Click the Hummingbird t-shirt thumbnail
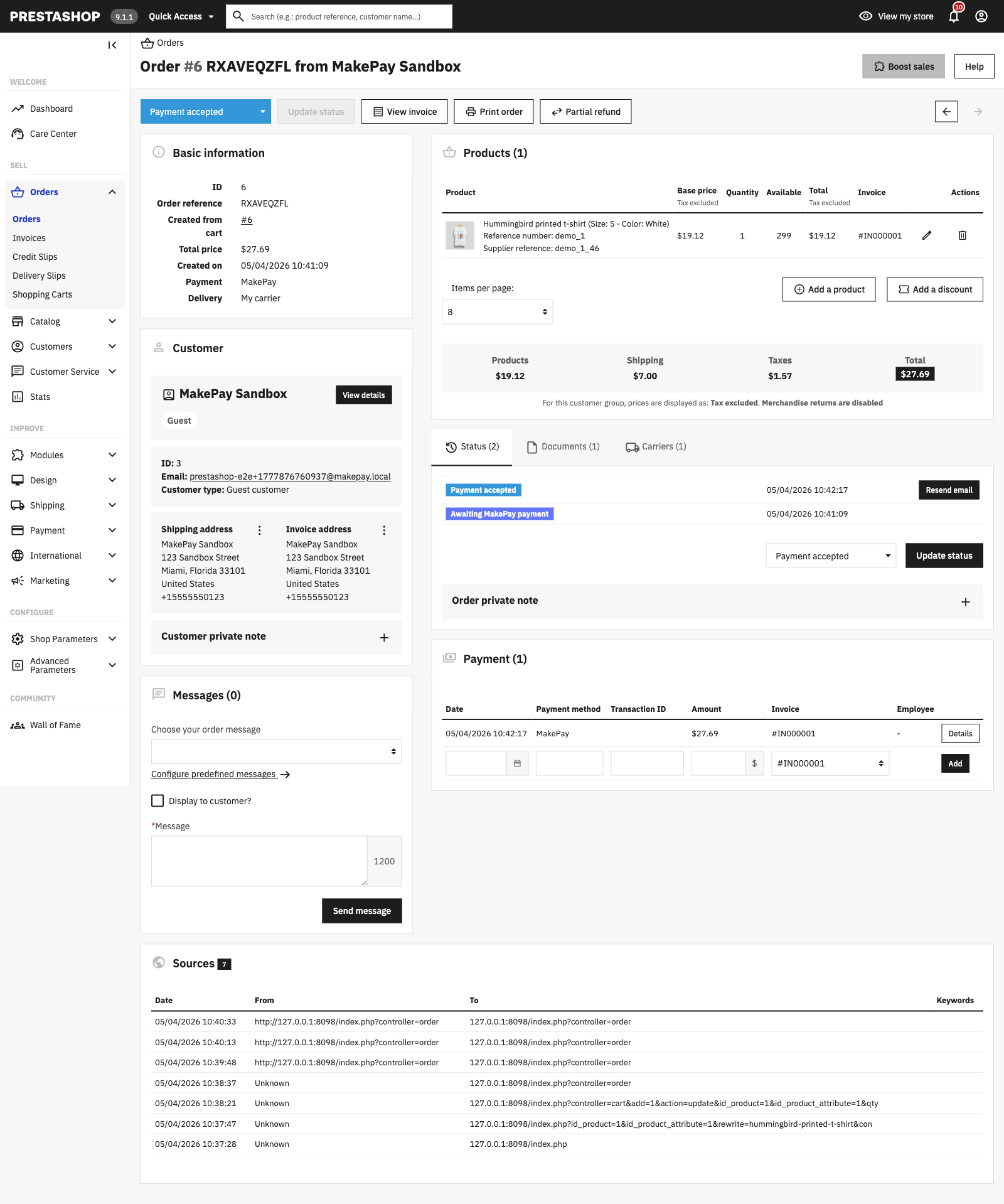The width and height of the screenshot is (1004, 1204). (460, 235)
